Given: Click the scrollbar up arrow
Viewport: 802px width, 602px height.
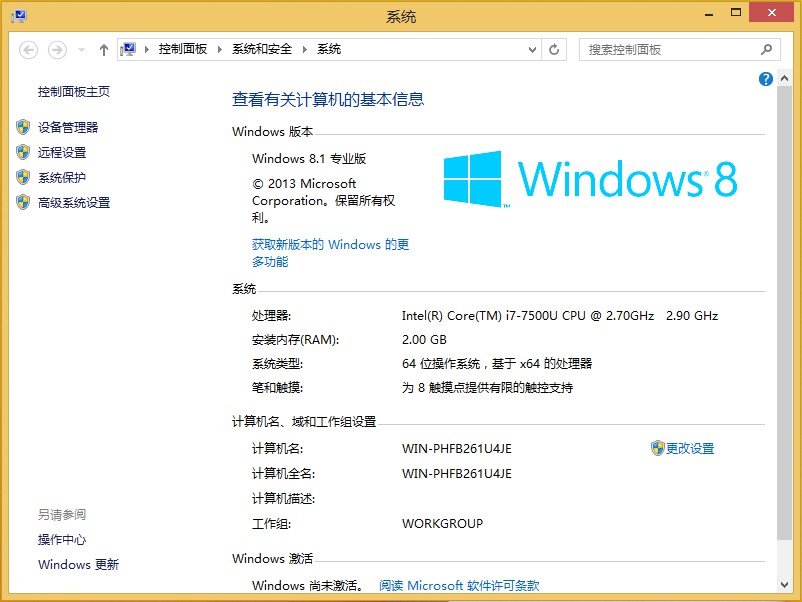Looking at the screenshot, I should click(784, 79).
